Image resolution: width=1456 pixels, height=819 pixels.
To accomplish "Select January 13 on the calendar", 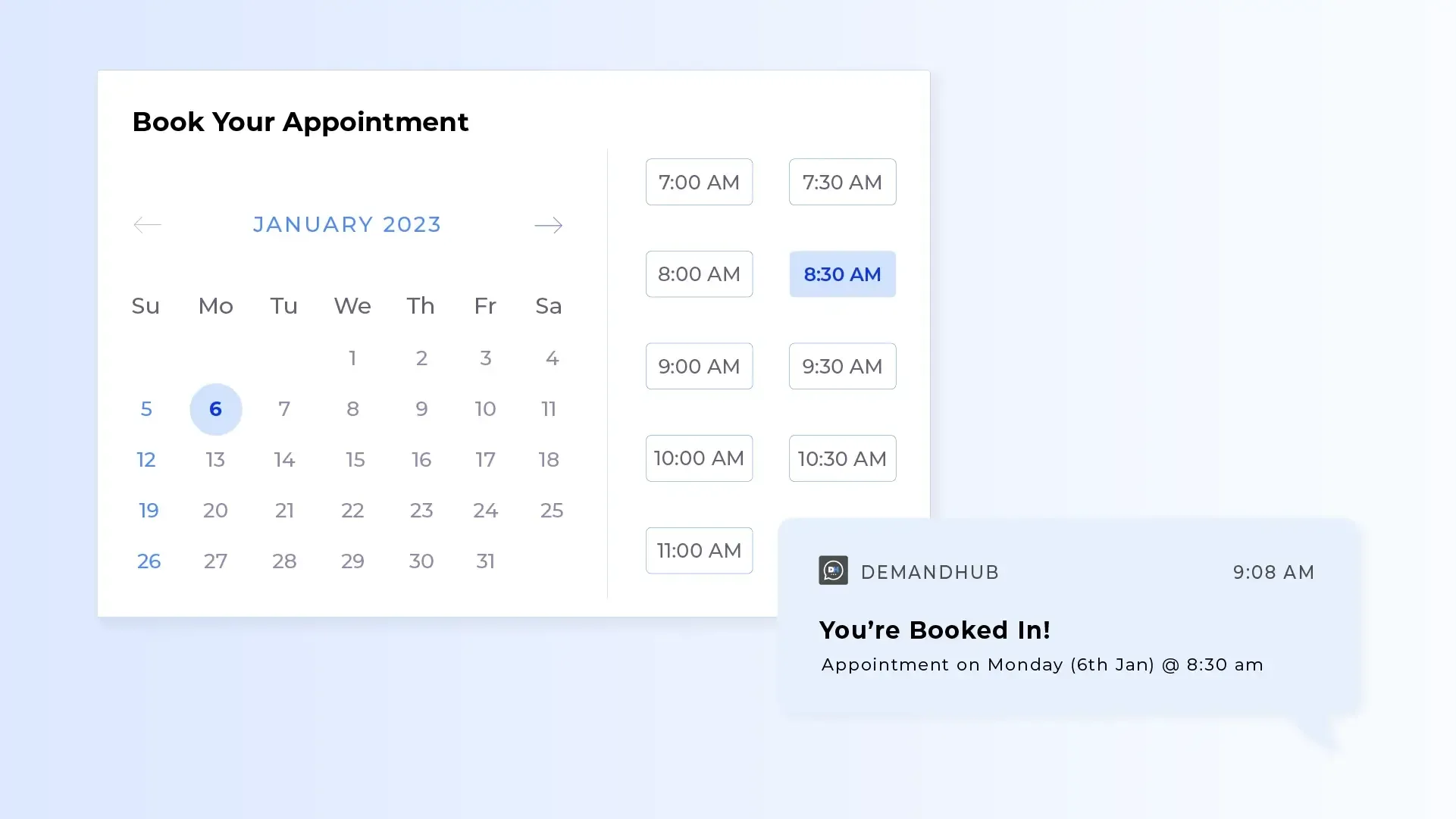I will [x=215, y=460].
